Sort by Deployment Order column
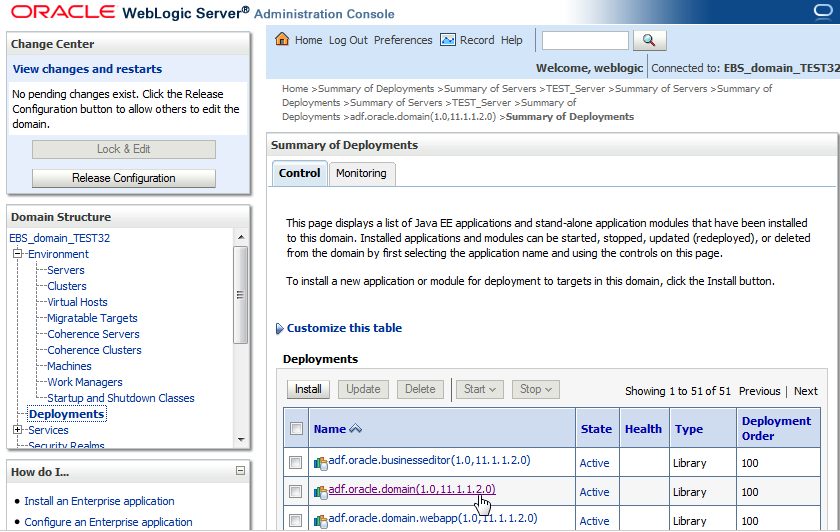Image resolution: width=840 pixels, height=532 pixels. 776,429
